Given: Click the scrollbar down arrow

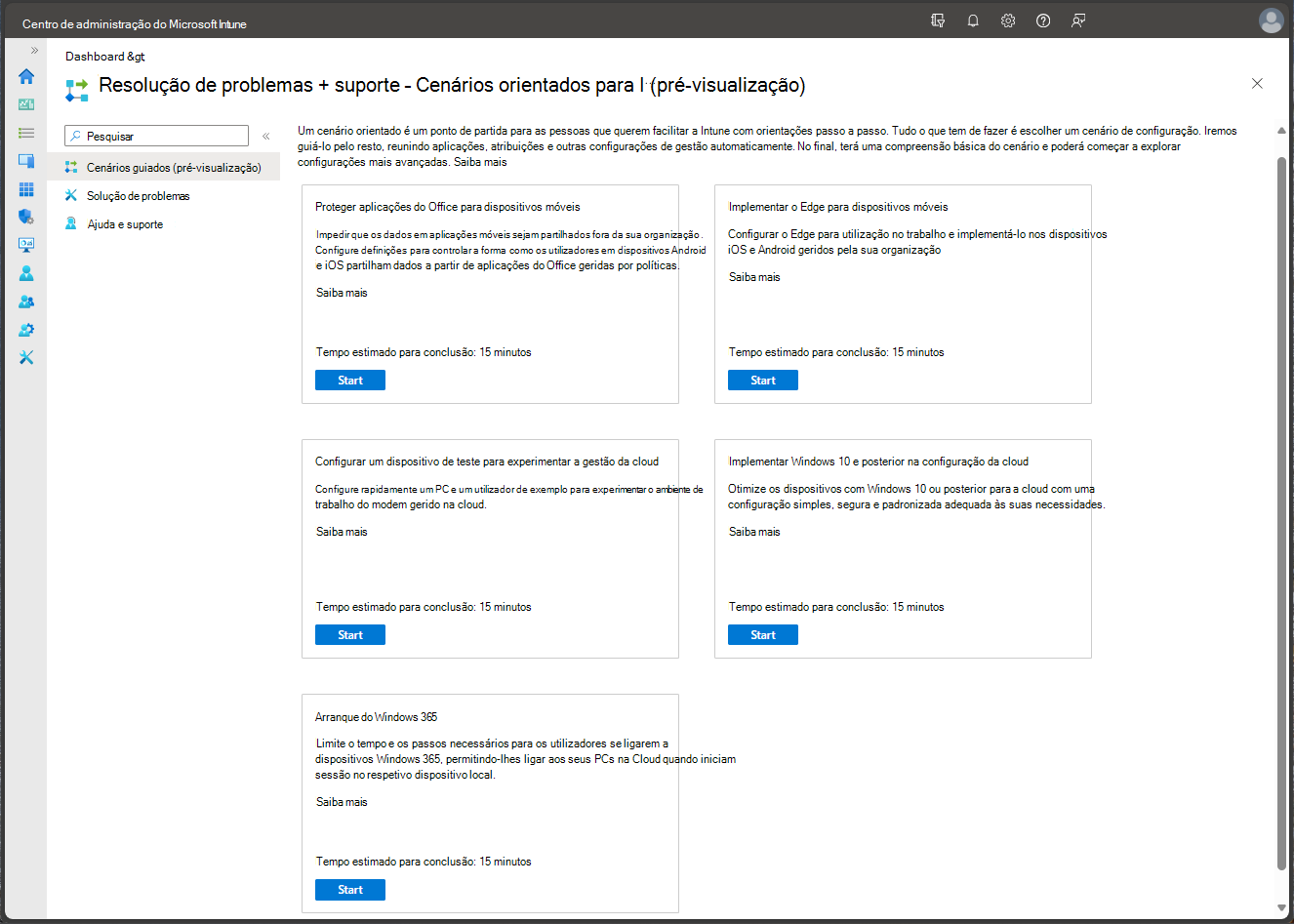Looking at the screenshot, I should click(x=1281, y=908).
